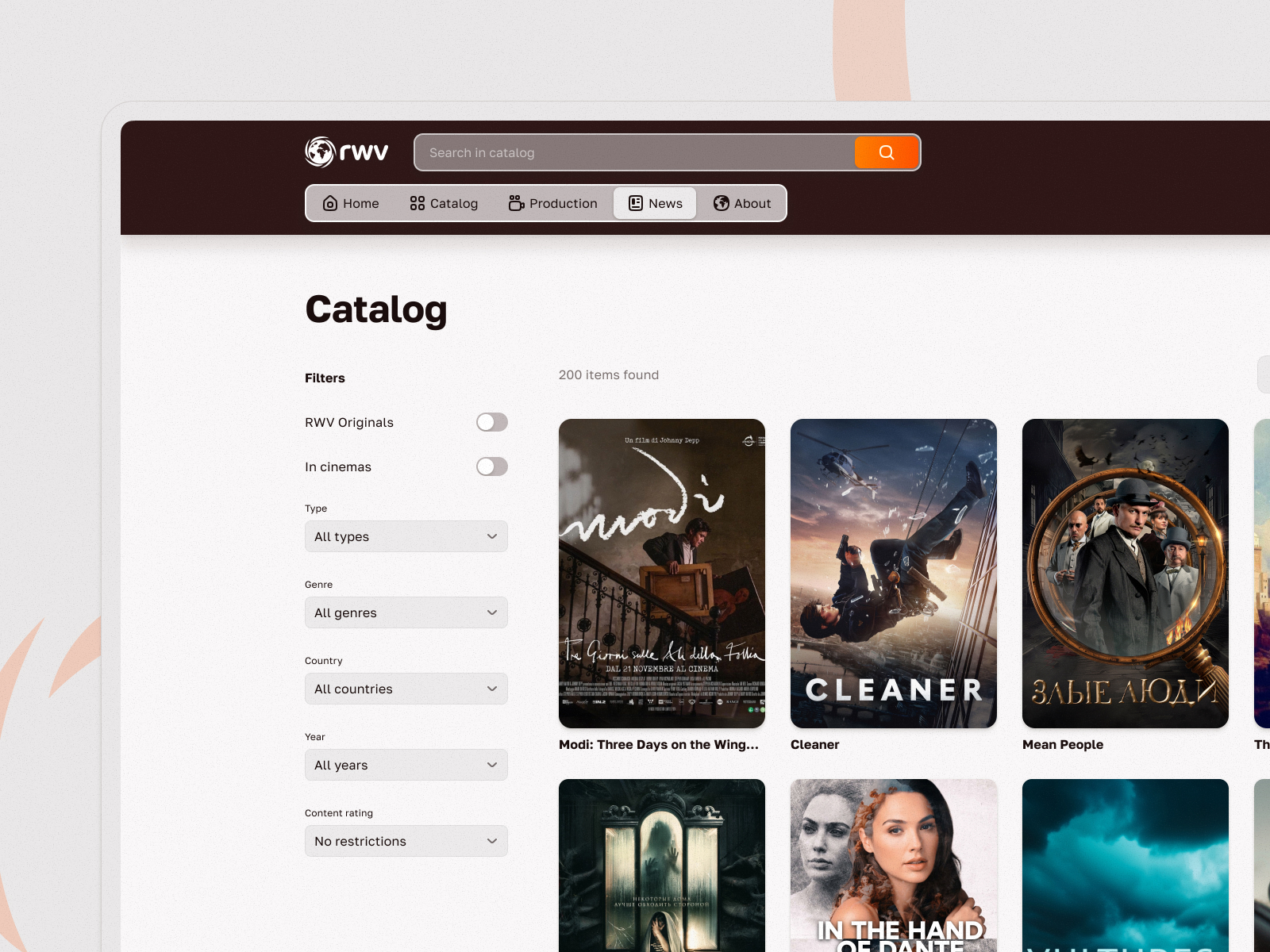Click the orange search magnifier button

pyautogui.click(x=887, y=152)
